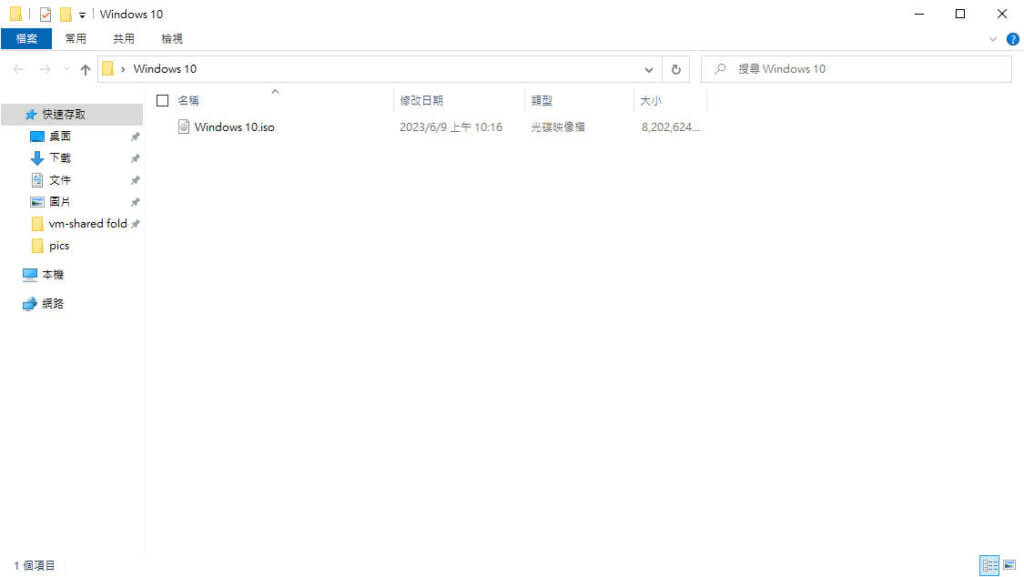Screen dimensions: 1024x577
Task: Switch to the 檢視 ribbon tab
Action: pyautogui.click(x=172, y=39)
